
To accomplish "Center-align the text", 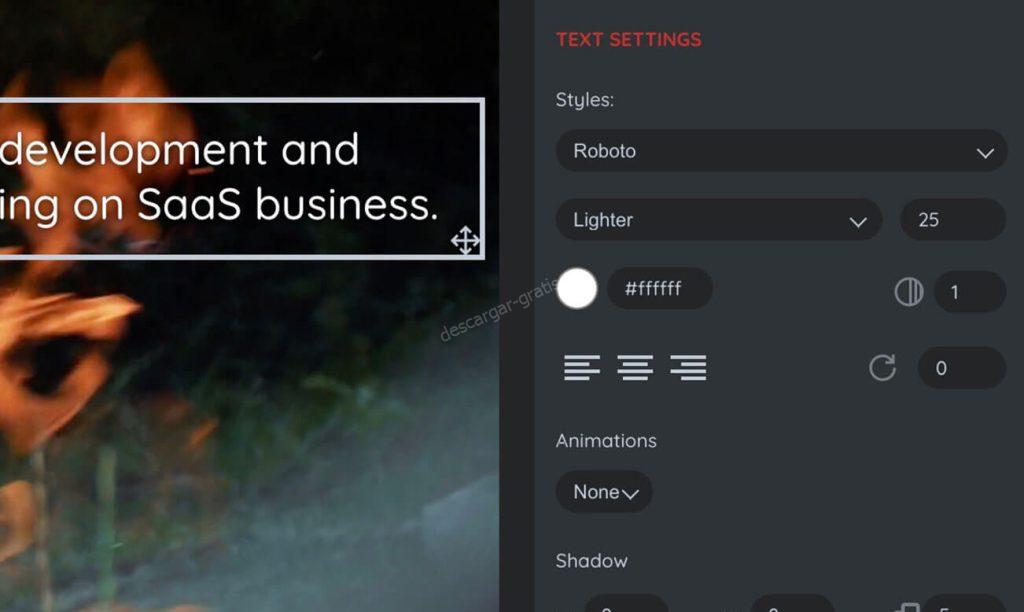I will coord(635,367).
